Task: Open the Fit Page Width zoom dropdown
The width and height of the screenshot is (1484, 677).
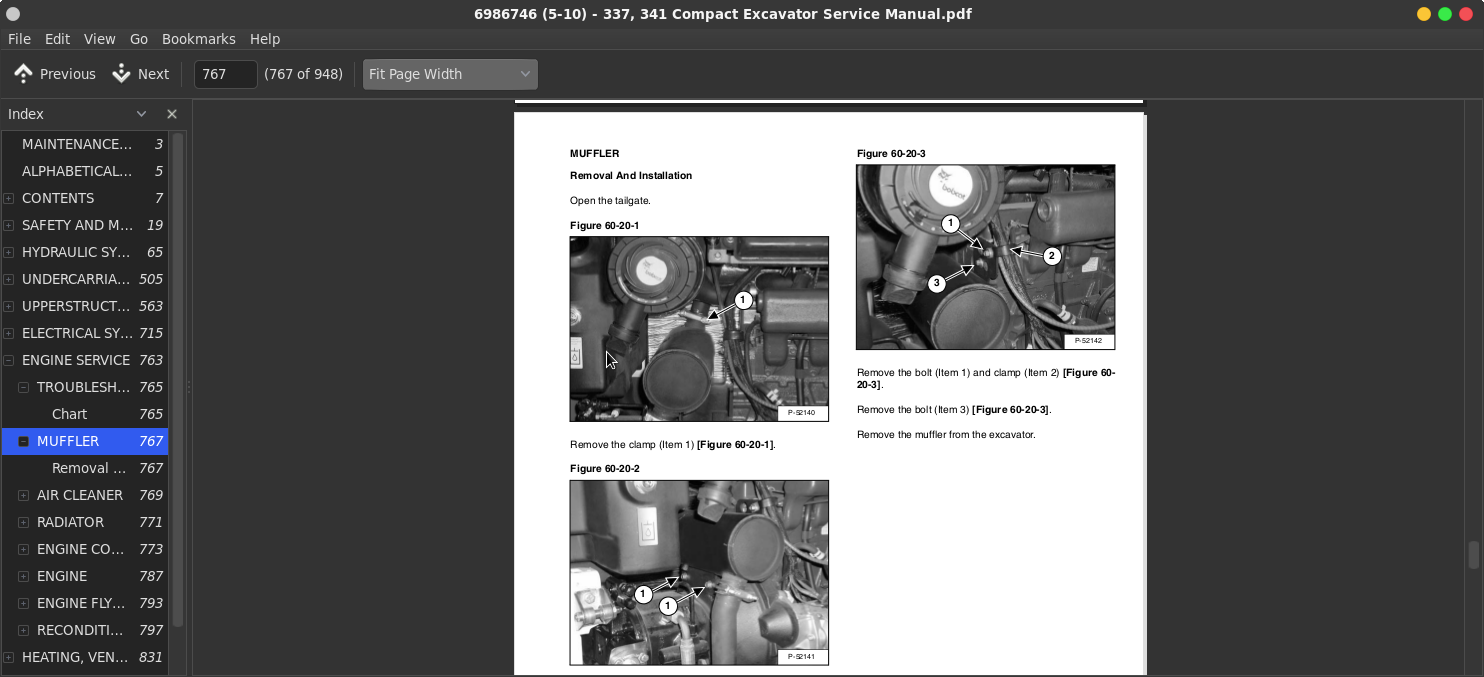Action: [x=449, y=74]
